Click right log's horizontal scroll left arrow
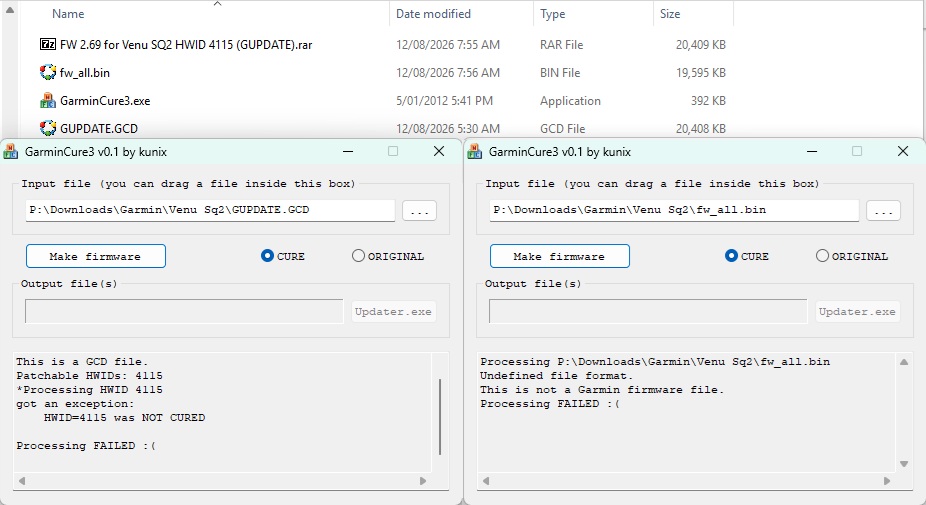The image size is (926, 505). pos(486,481)
